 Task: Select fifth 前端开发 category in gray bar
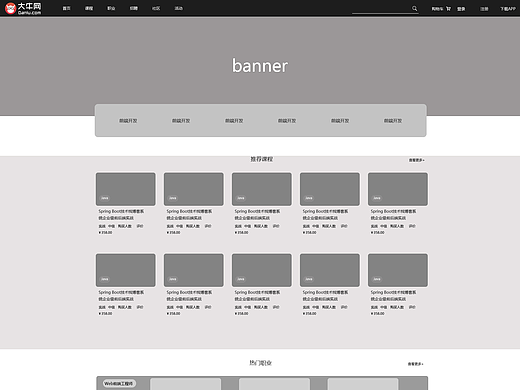pos(340,121)
